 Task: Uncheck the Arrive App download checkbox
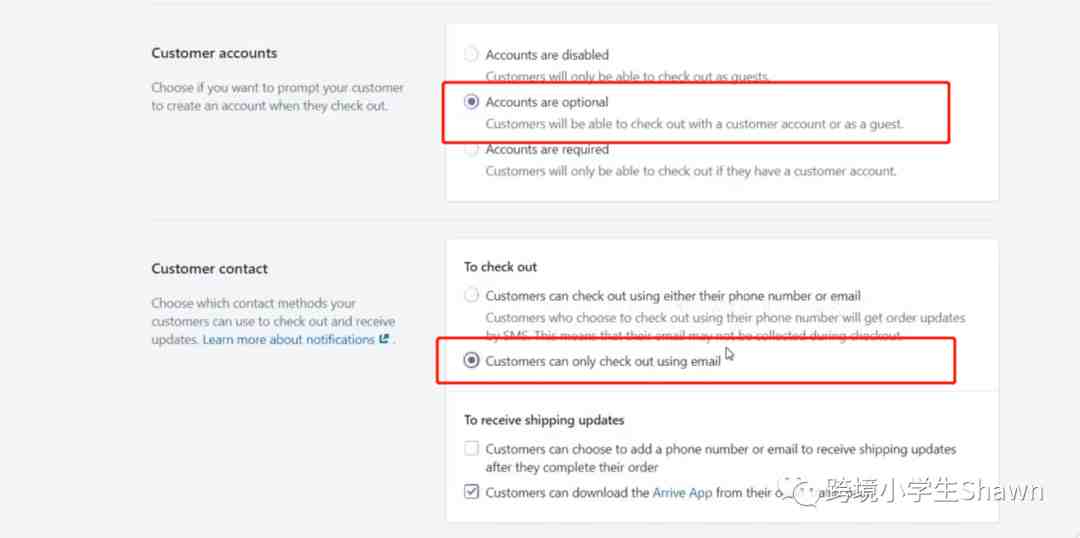click(471, 492)
